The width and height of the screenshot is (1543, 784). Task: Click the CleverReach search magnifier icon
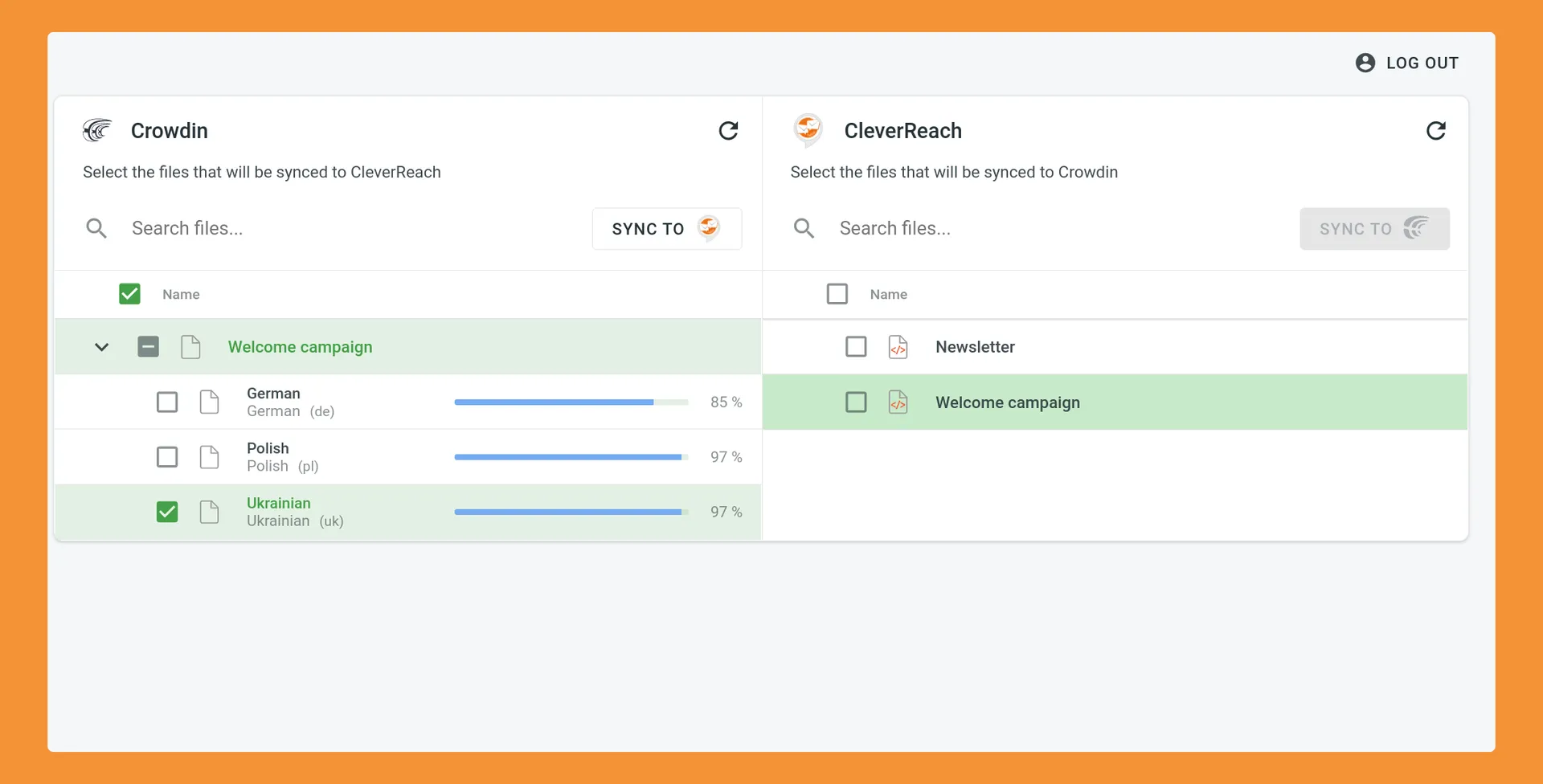click(804, 228)
